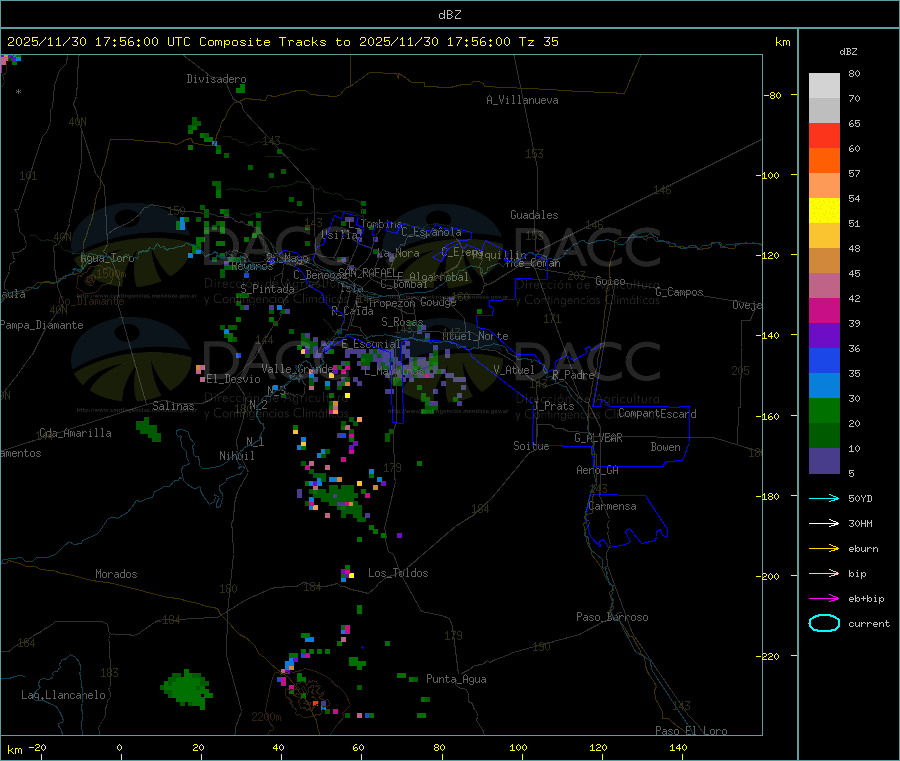Click the Soitue map label
The image size is (900, 761).
pos(531,446)
